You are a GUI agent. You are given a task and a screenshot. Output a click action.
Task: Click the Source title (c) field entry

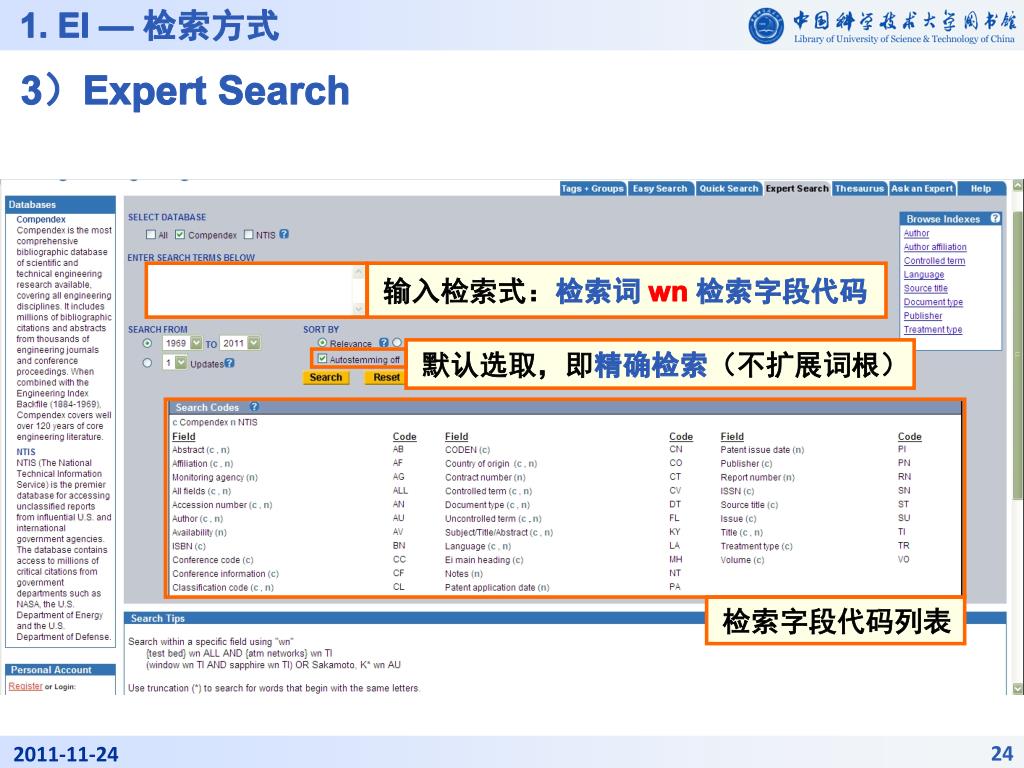point(749,505)
